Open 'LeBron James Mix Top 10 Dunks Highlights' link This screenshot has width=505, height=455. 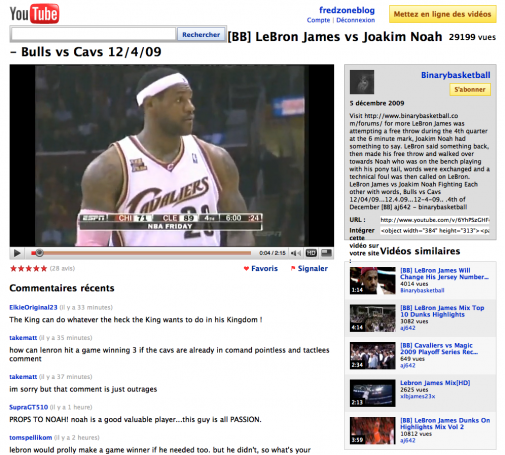[x=442, y=311]
